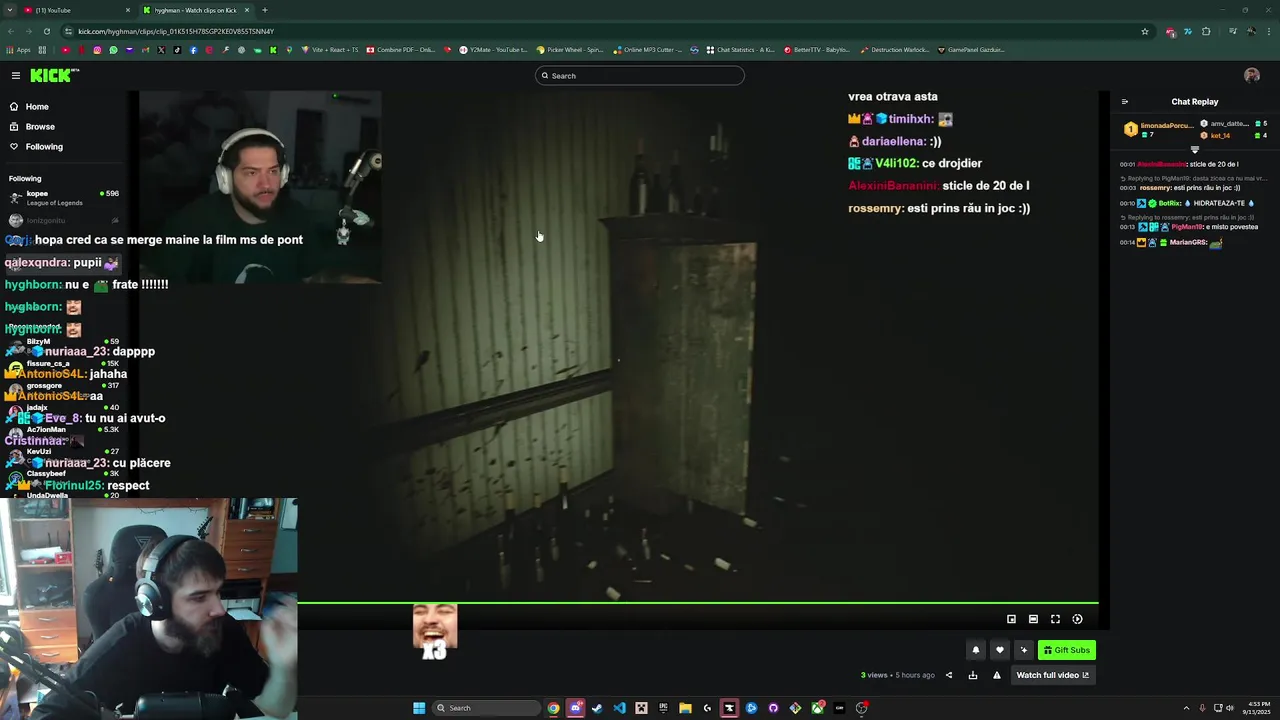Click the KICK logo
The width and height of the screenshot is (1280, 720).
coord(54,75)
